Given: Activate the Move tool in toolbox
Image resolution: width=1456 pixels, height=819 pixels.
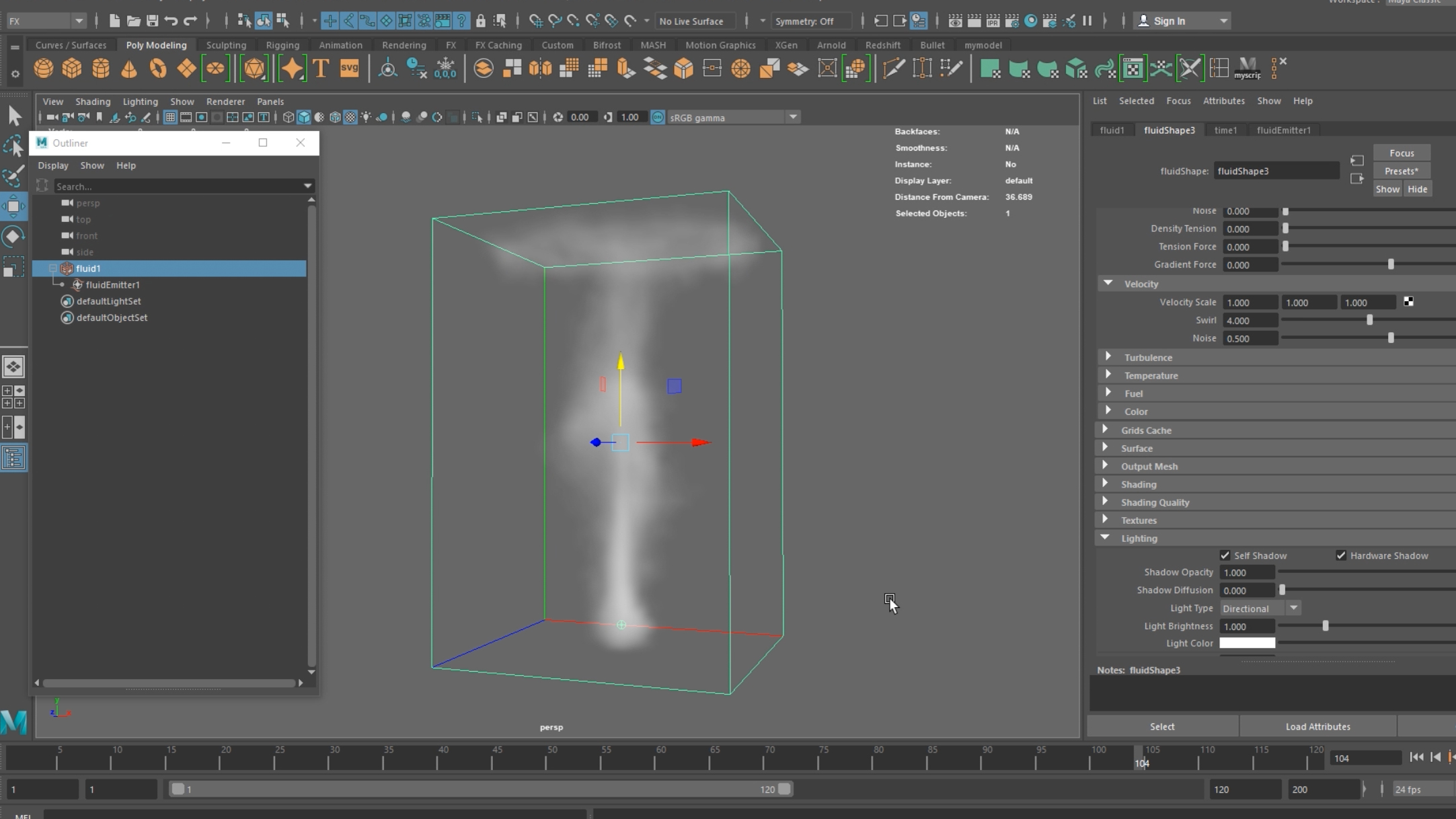Looking at the screenshot, I should (x=13, y=206).
